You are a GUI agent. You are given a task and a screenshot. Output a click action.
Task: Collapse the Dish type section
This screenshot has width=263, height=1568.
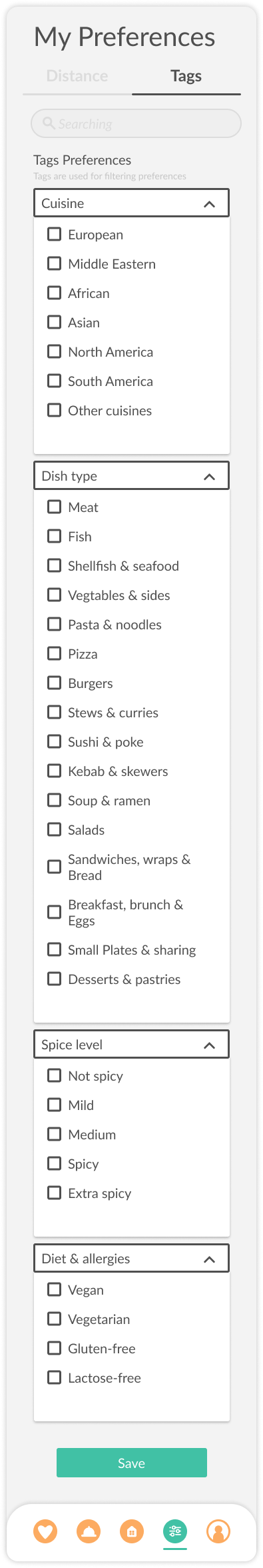tap(209, 477)
